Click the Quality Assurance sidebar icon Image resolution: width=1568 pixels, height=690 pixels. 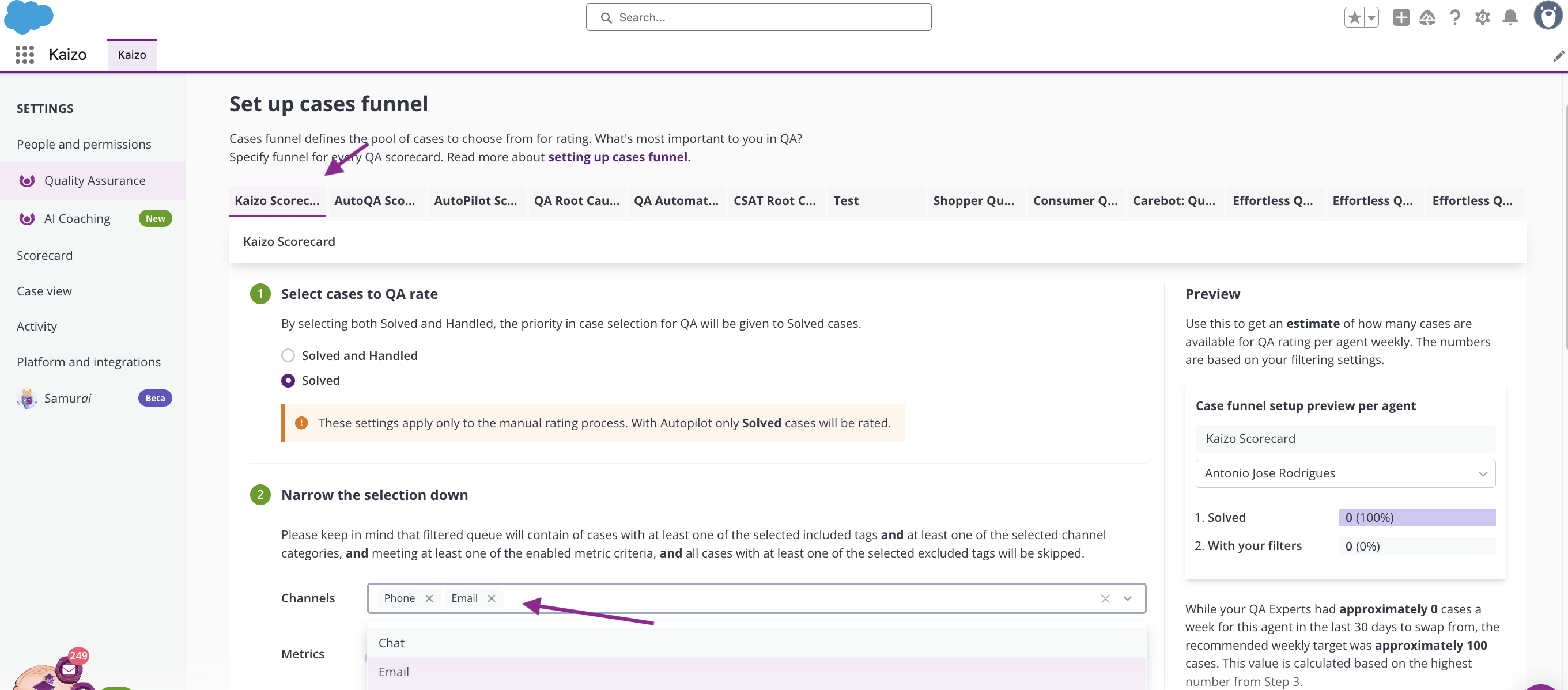(27, 181)
